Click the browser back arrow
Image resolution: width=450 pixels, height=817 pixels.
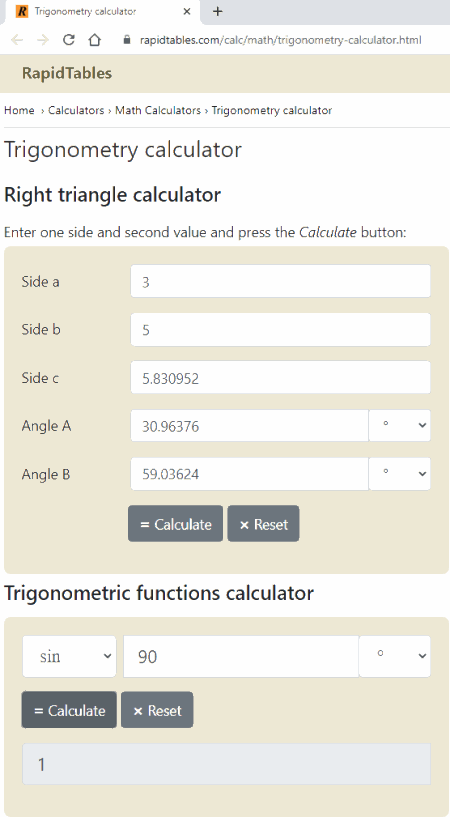pyautogui.click(x=17, y=40)
